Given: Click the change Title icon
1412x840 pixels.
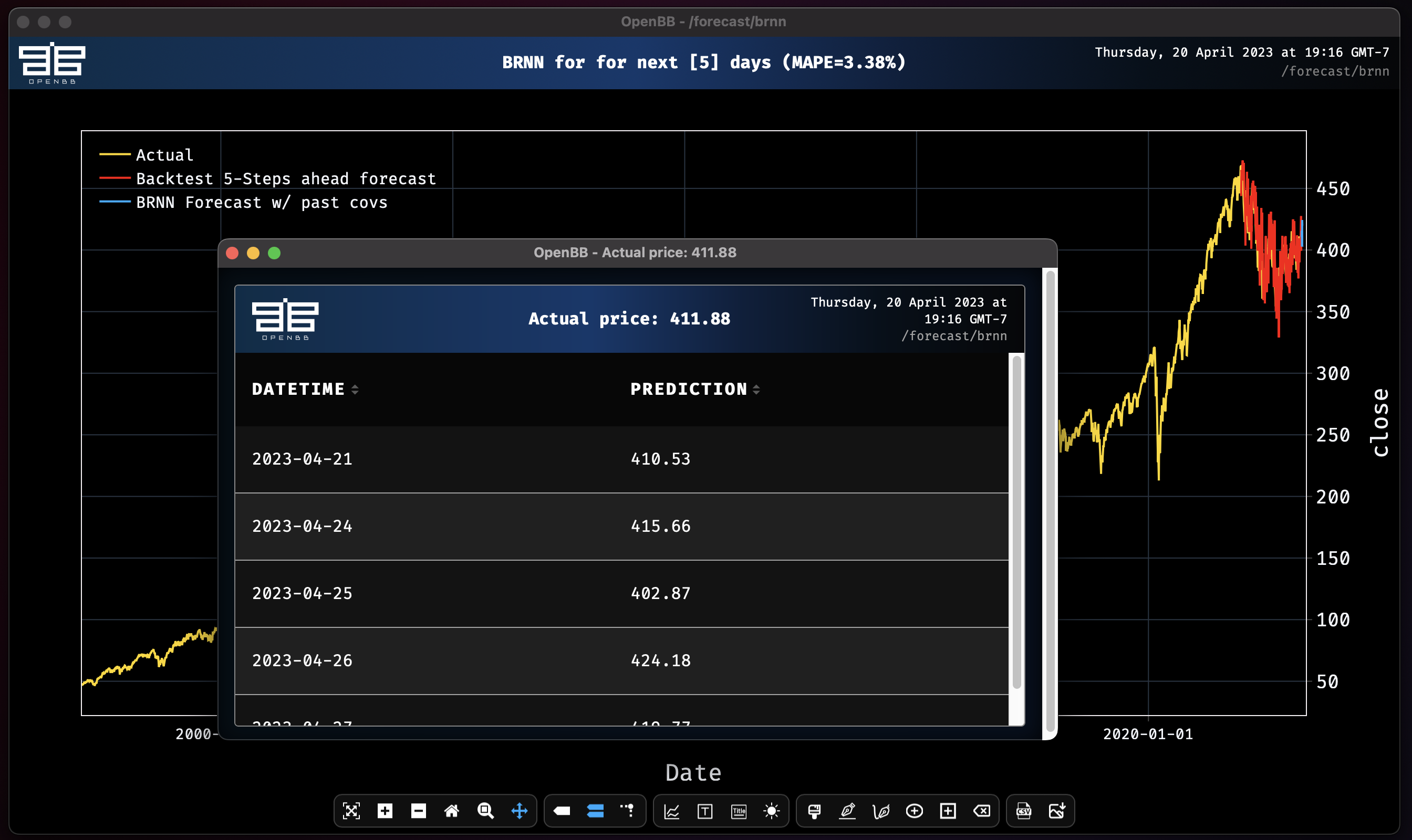Looking at the screenshot, I should pos(739,811).
